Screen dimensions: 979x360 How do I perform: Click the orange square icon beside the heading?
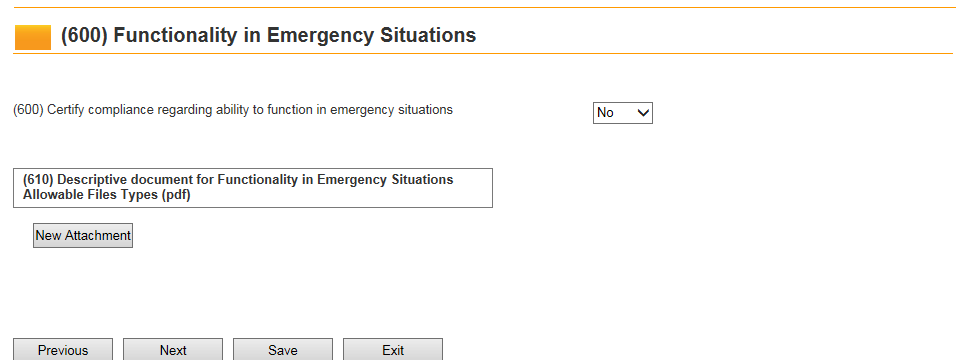point(32,37)
